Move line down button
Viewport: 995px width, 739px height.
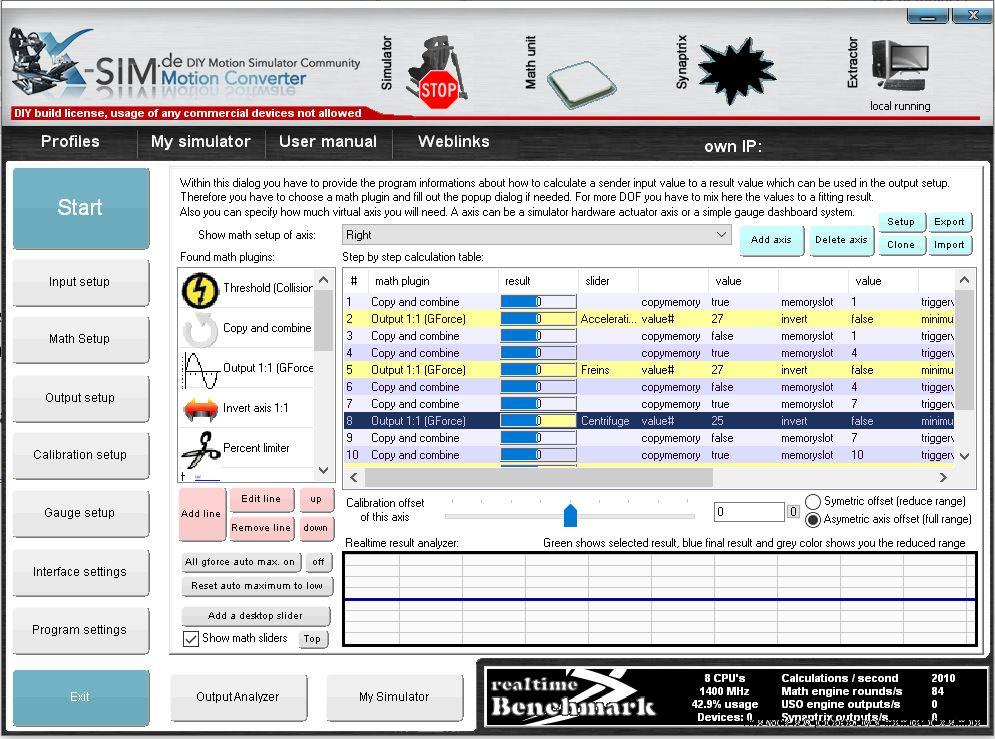point(315,528)
